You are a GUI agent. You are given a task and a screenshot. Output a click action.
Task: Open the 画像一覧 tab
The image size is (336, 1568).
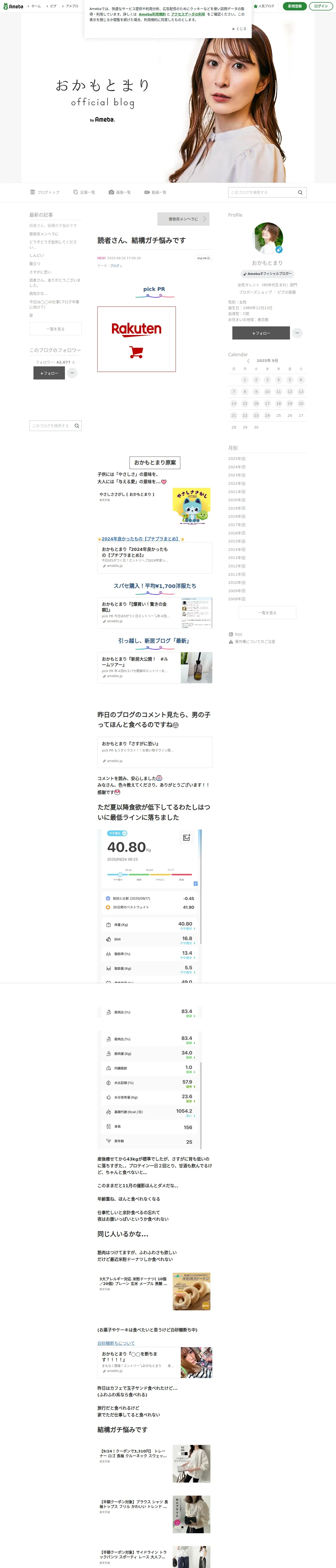pos(120,192)
